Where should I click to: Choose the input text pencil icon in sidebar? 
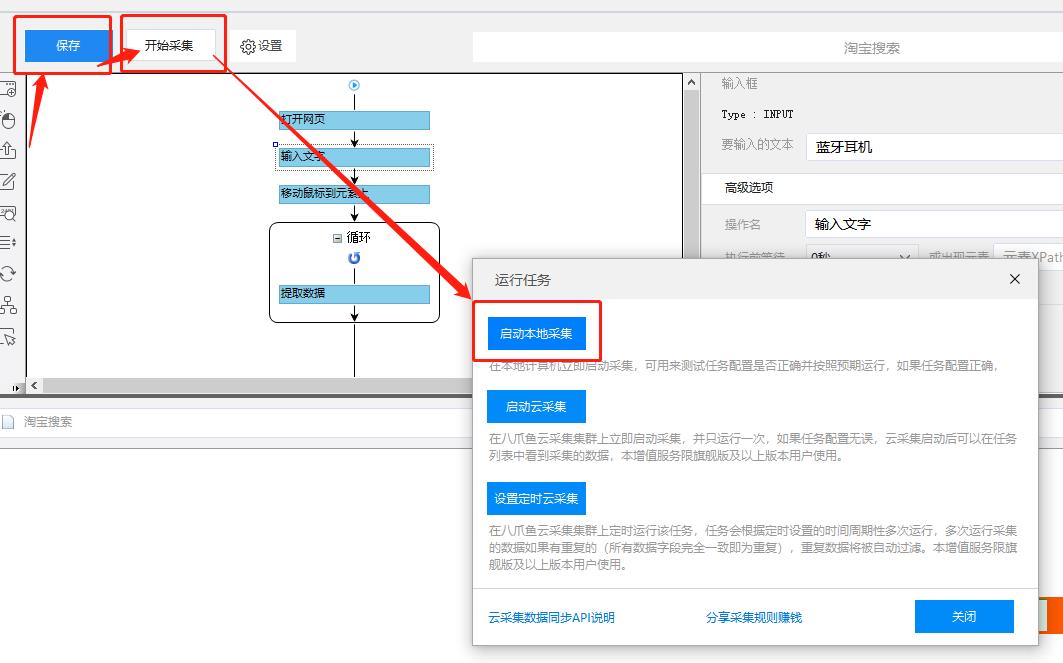(7, 182)
